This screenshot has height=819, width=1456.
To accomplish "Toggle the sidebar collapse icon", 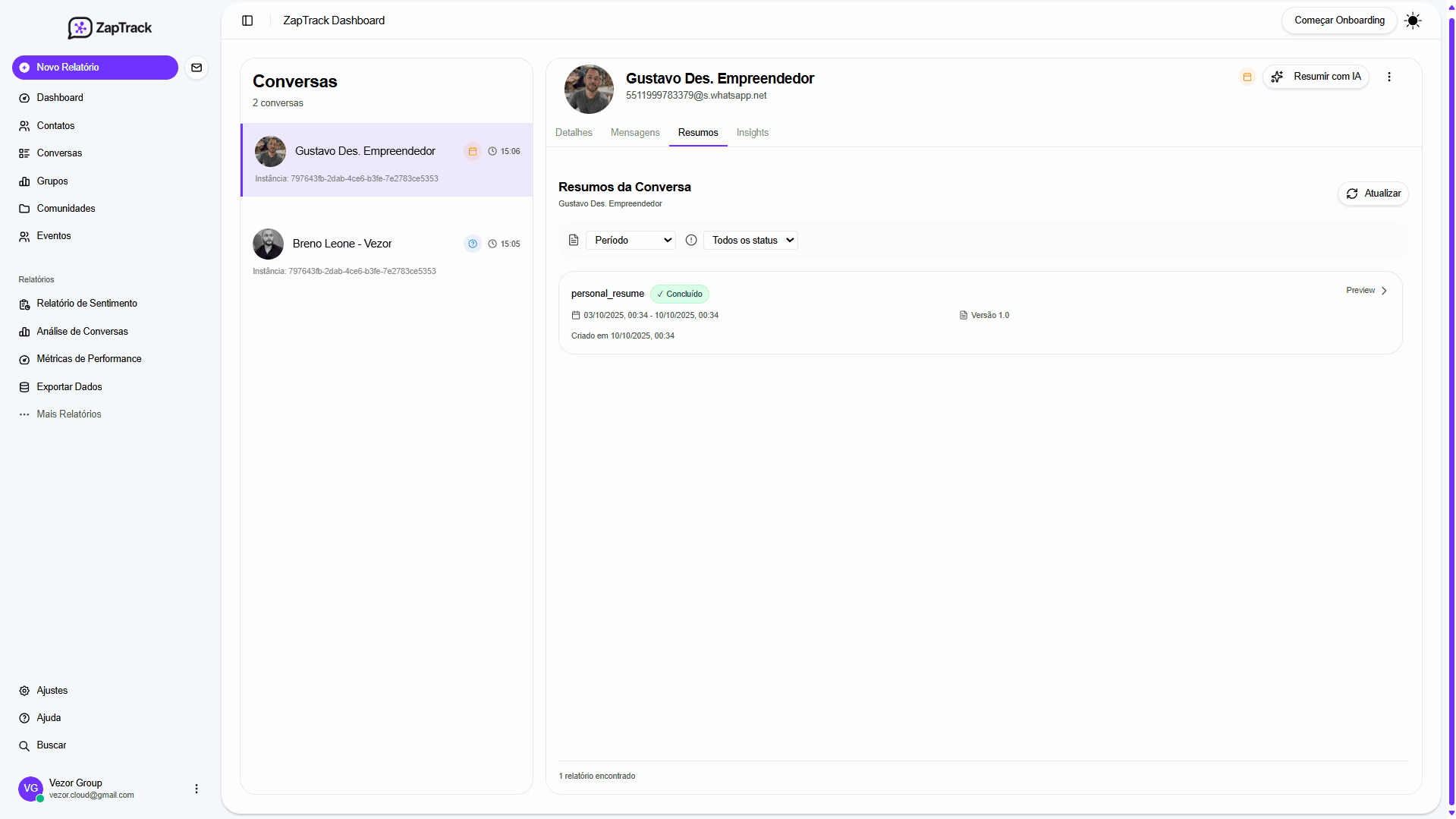I will coord(247,20).
